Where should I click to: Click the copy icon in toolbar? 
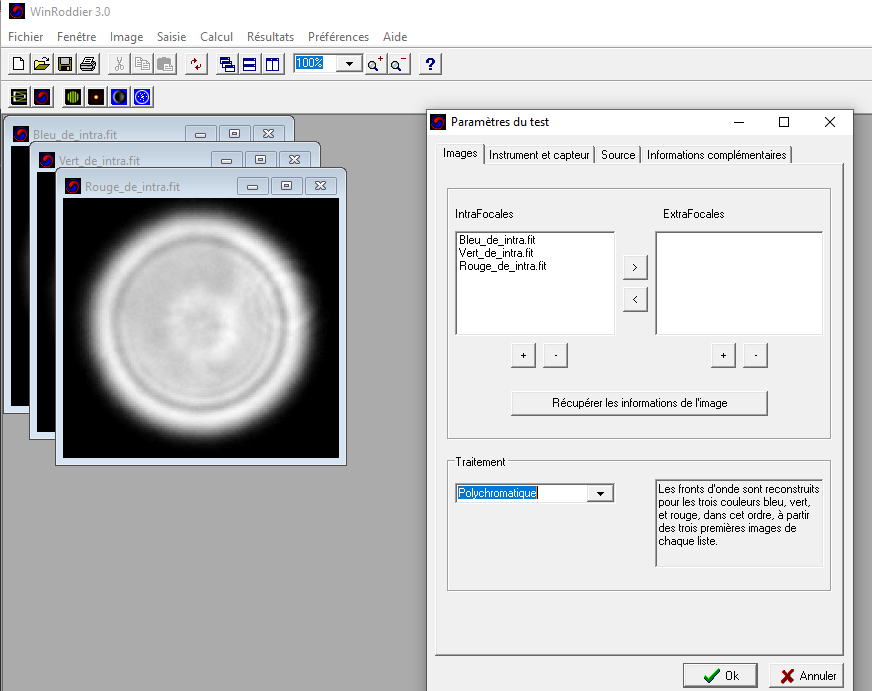pos(142,64)
